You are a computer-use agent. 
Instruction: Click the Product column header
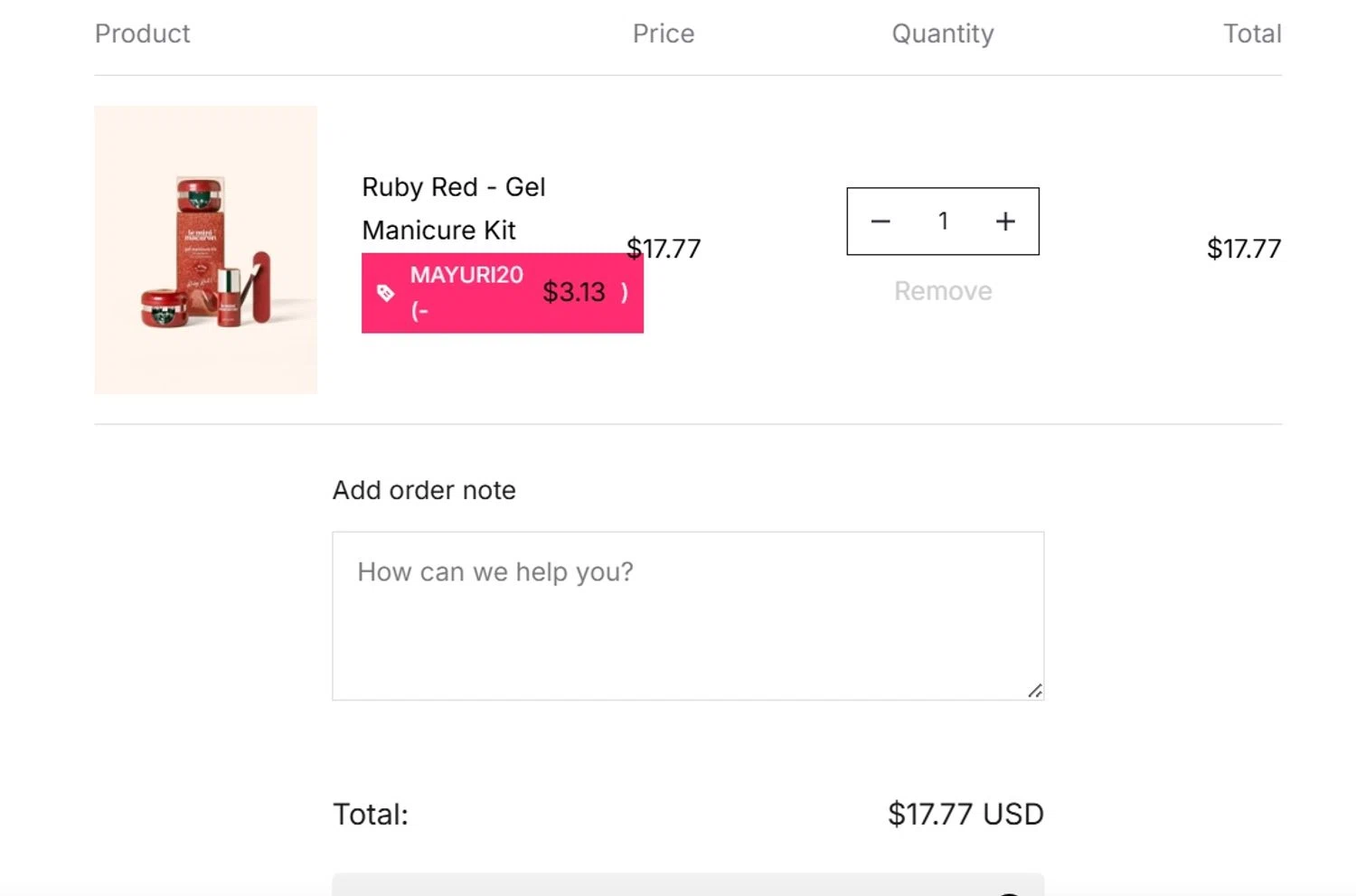click(x=143, y=33)
